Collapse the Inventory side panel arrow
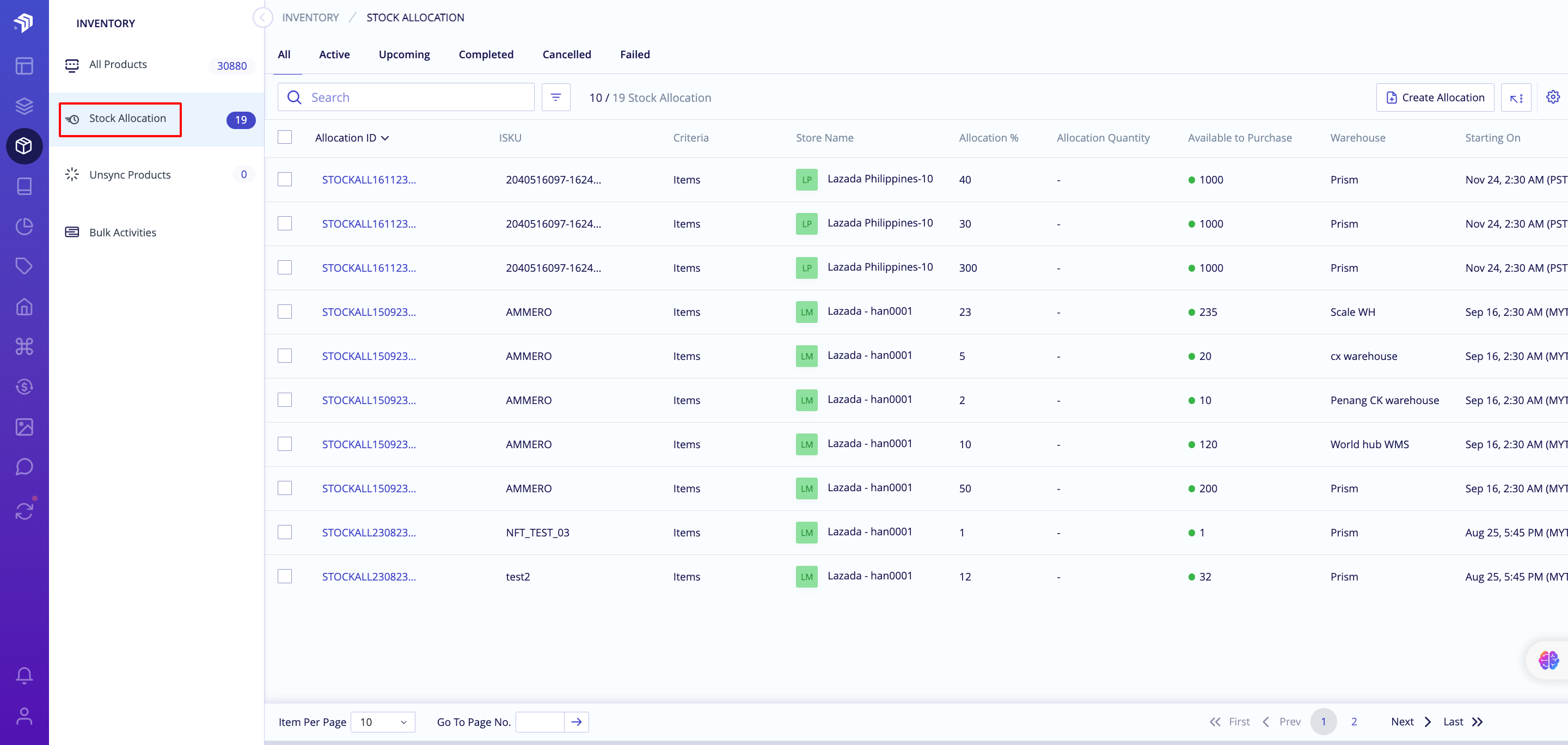 (262, 17)
